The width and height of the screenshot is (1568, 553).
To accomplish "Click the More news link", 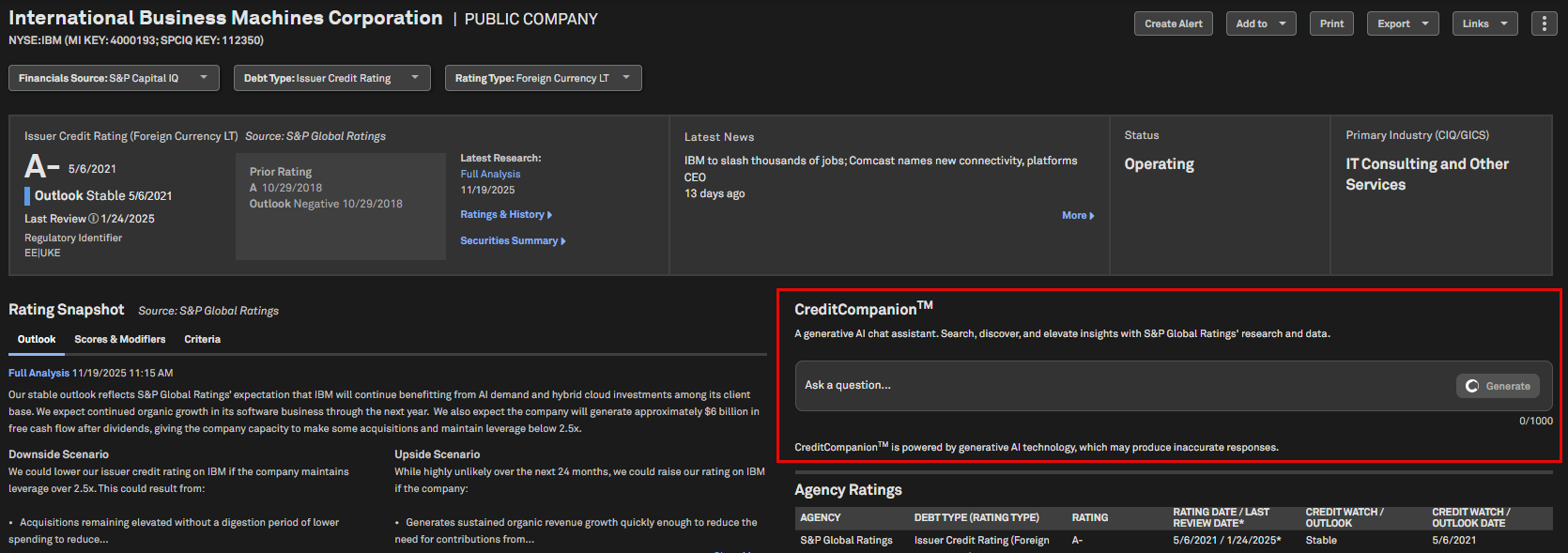I will (x=1077, y=216).
